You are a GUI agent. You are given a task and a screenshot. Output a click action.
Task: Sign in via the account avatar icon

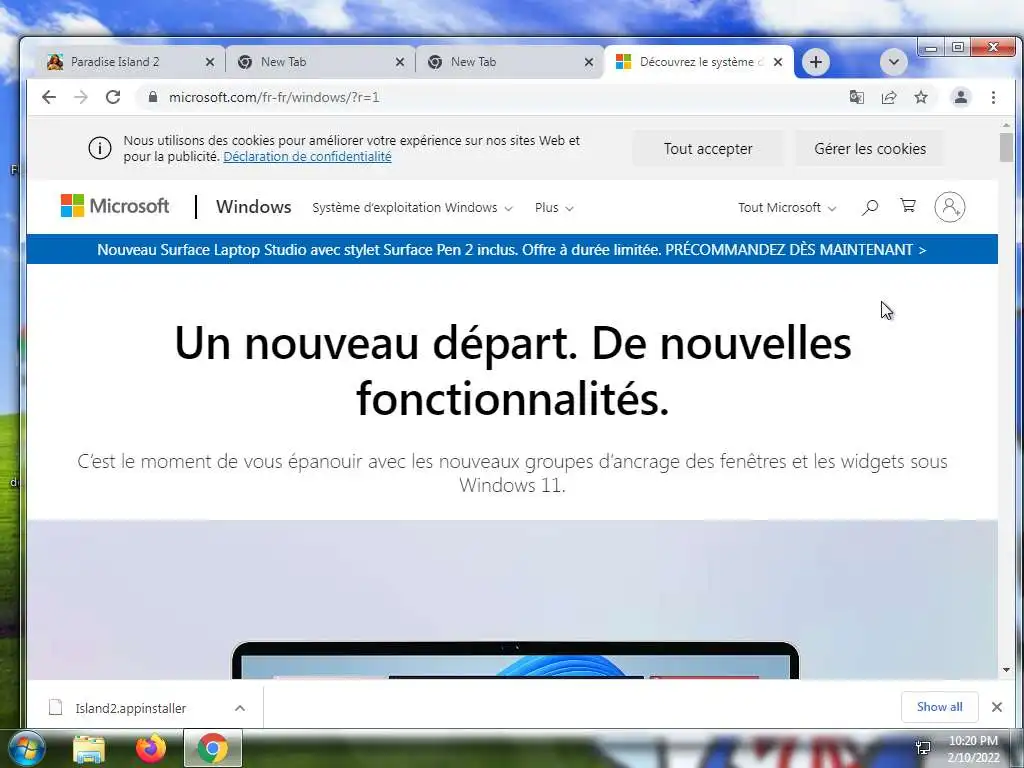pos(950,207)
